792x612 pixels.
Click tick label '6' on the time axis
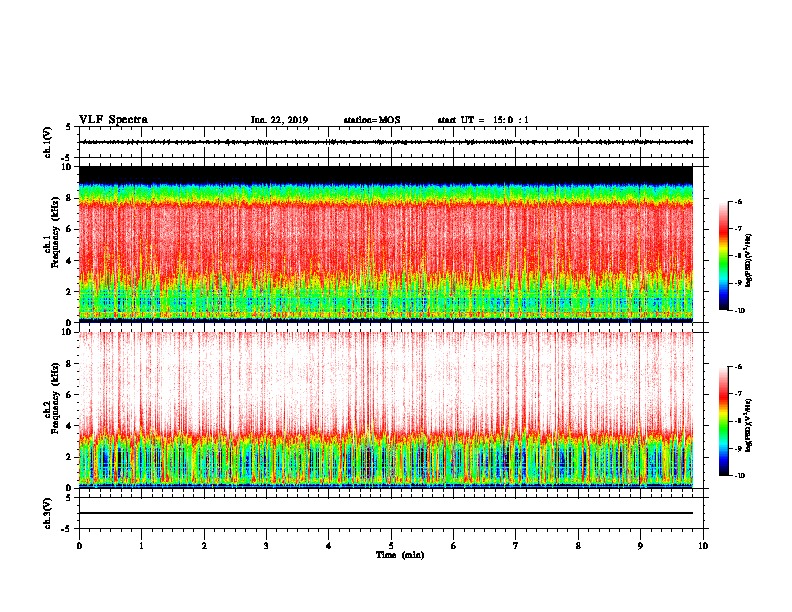pyautogui.click(x=454, y=546)
